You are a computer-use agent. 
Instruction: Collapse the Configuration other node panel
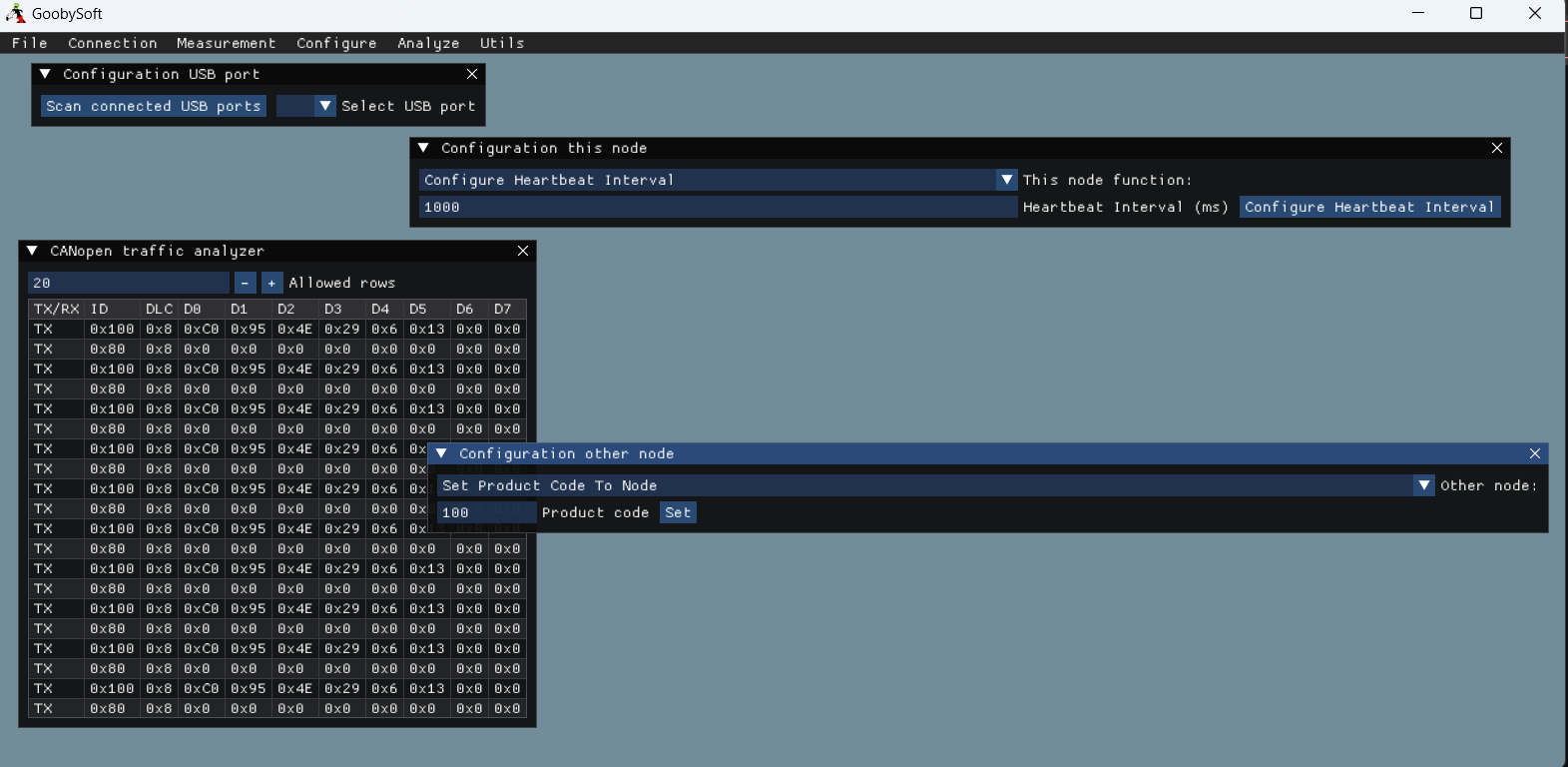click(441, 453)
